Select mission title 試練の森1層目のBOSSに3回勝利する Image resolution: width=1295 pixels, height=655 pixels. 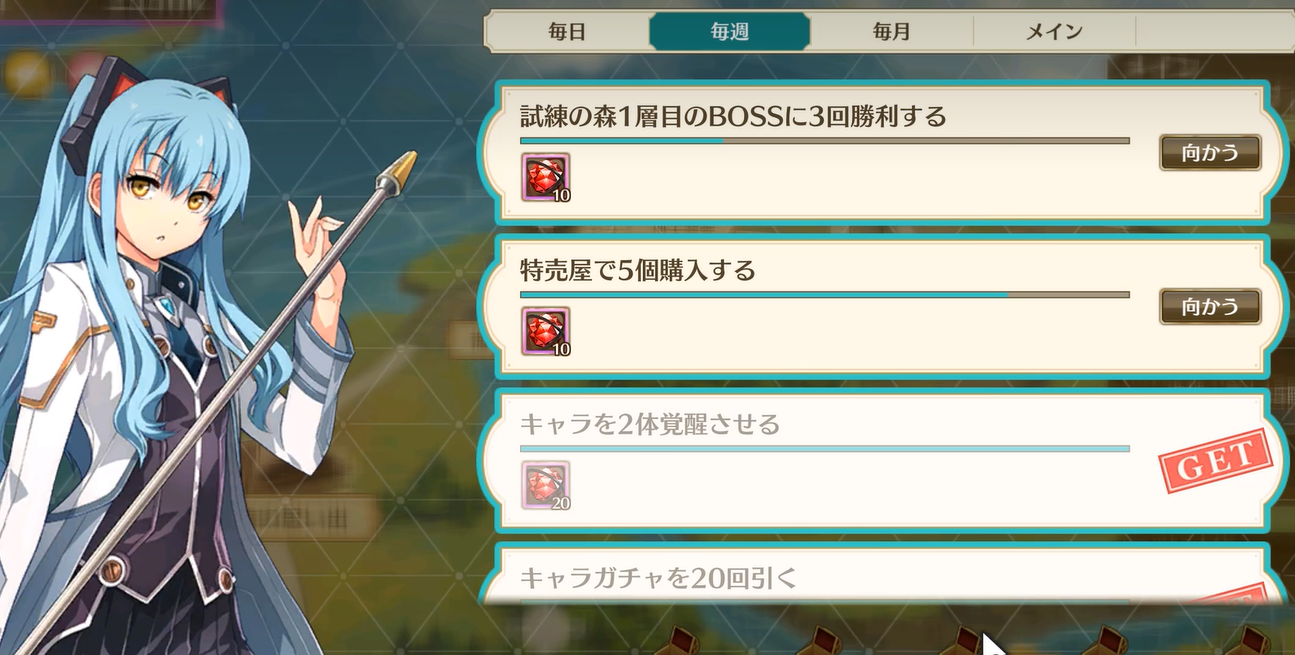pos(733,116)
